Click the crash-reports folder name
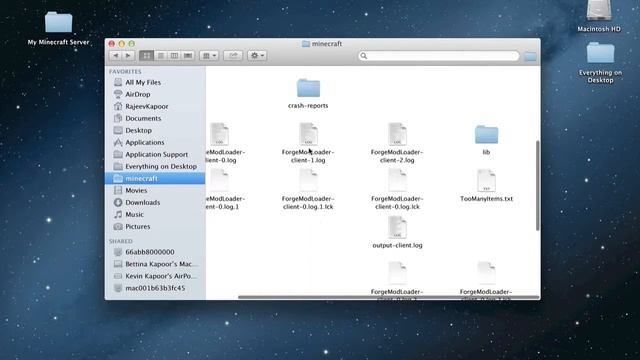 [x=308, y=106]
